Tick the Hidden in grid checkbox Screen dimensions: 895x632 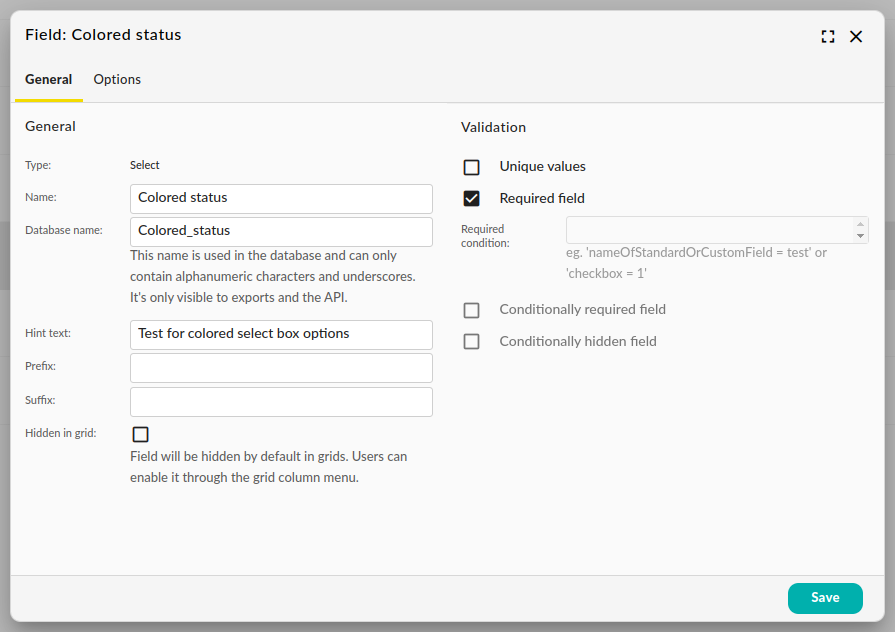[x=141, y=434]
